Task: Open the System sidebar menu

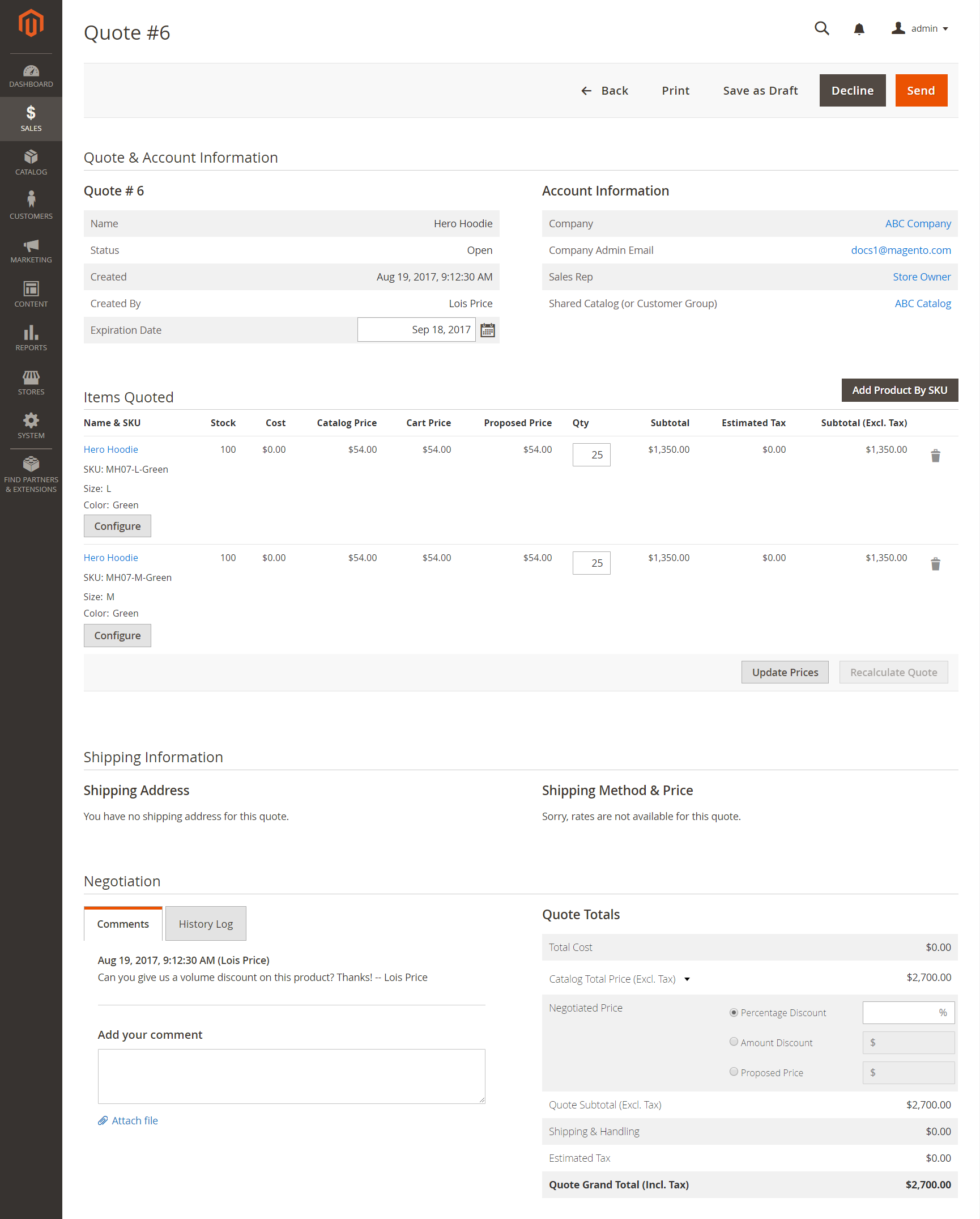Action: click(31, 426)
